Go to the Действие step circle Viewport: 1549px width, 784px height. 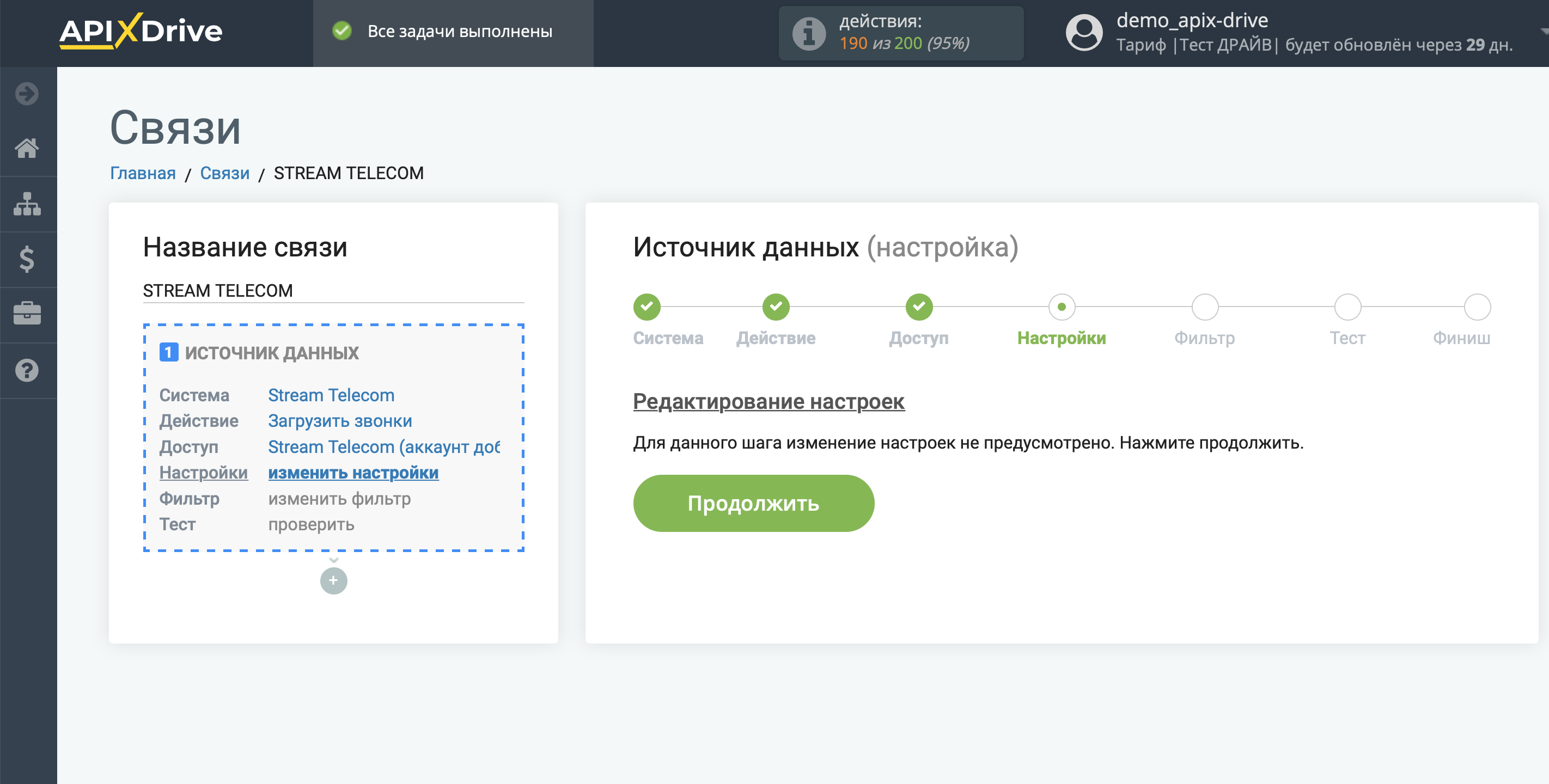(x=776, y=307)
